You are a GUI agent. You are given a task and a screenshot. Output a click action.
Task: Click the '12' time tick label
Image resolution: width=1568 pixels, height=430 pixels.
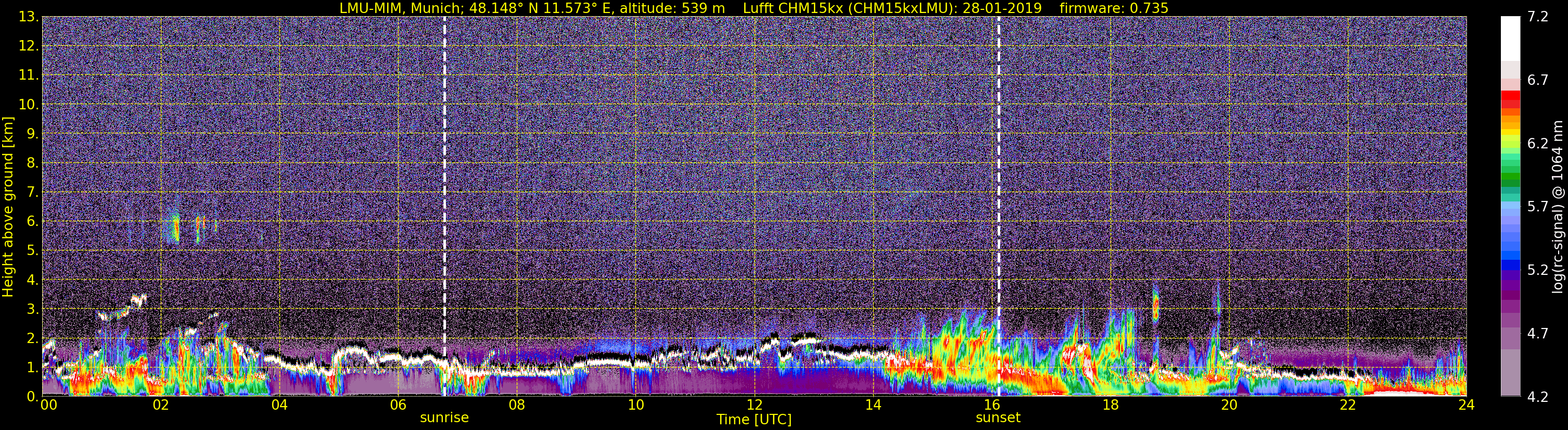[x=754, y=405]
